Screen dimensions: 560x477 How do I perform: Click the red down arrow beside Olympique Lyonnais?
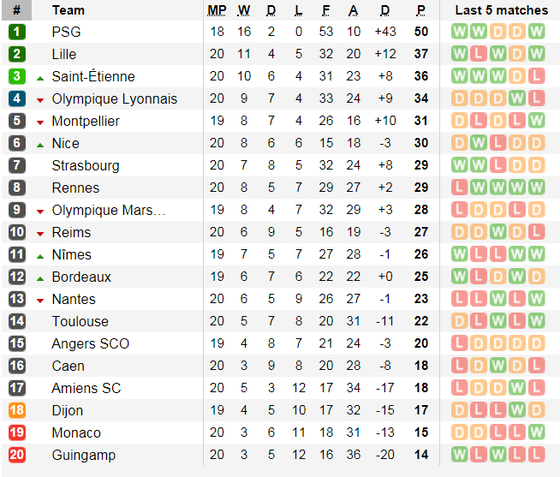click(x=40, y=101)
